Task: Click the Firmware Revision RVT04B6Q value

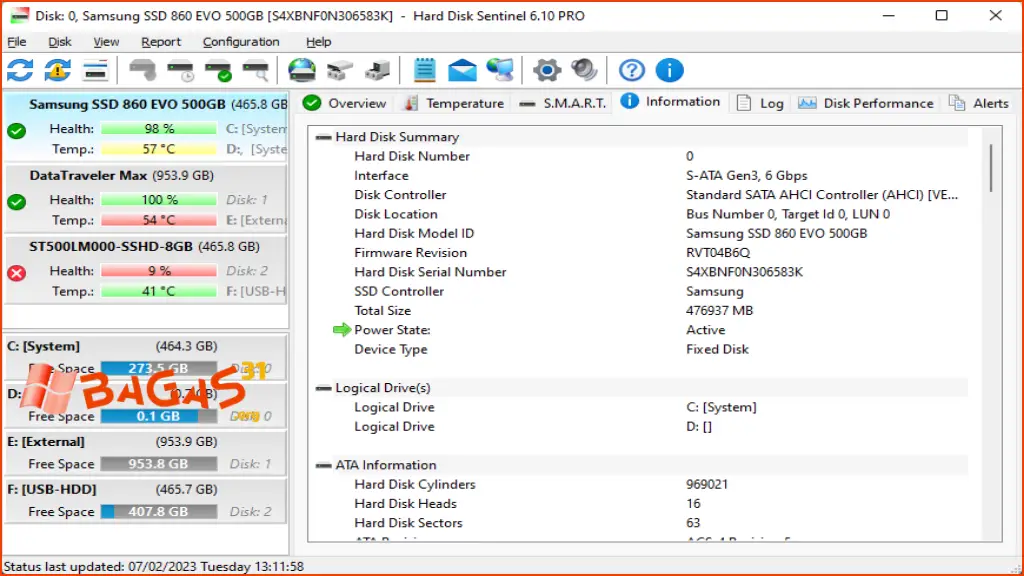Action: tap(718, 253)
